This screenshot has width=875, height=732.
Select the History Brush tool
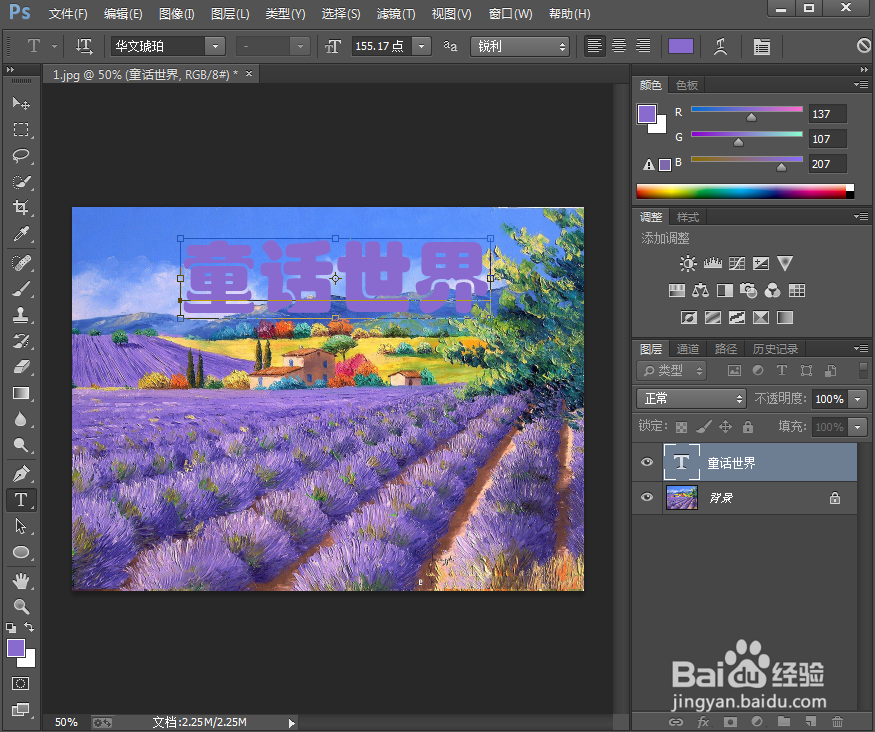coord(21,341)
